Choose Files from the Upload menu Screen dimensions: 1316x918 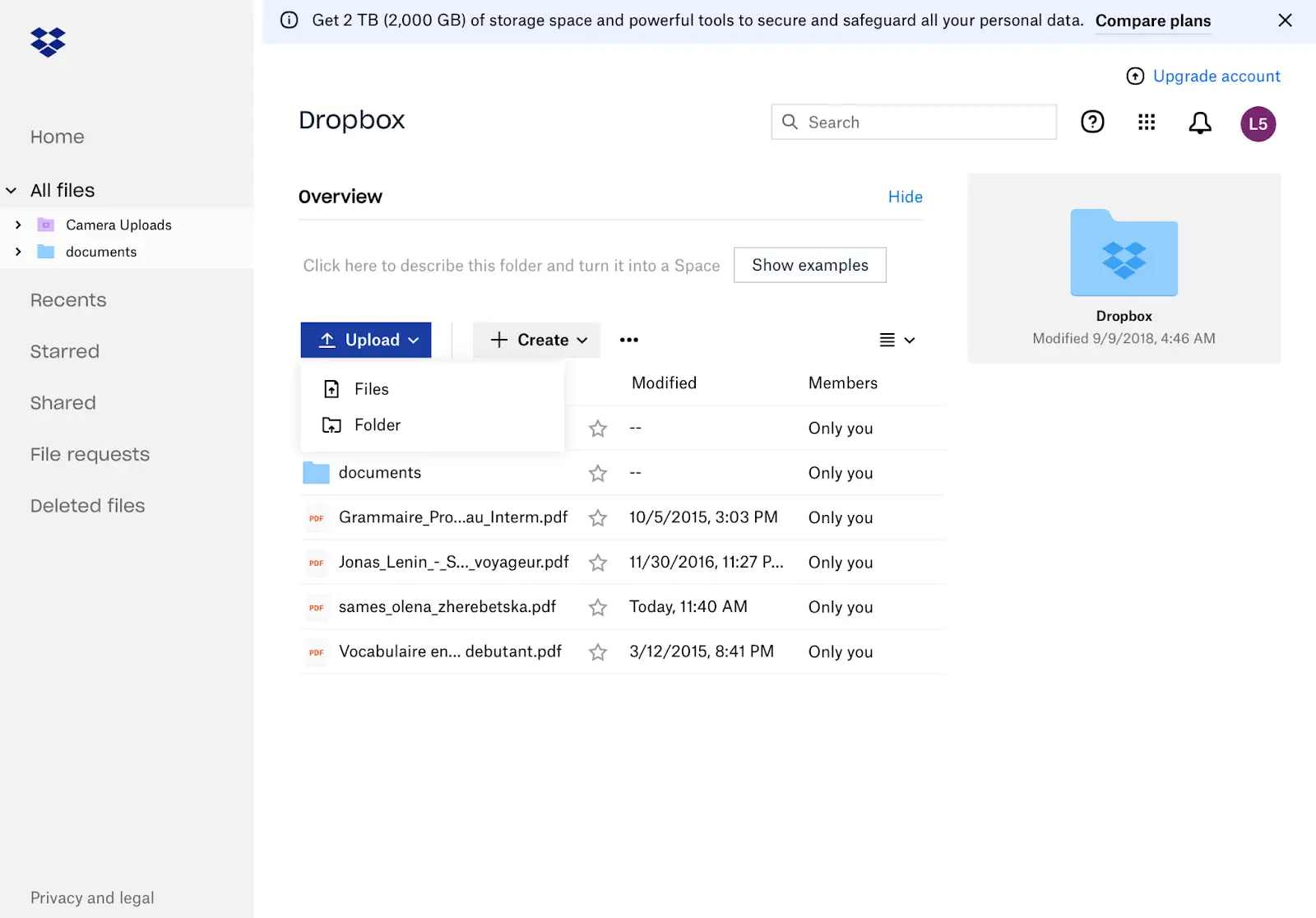[371, 388]
